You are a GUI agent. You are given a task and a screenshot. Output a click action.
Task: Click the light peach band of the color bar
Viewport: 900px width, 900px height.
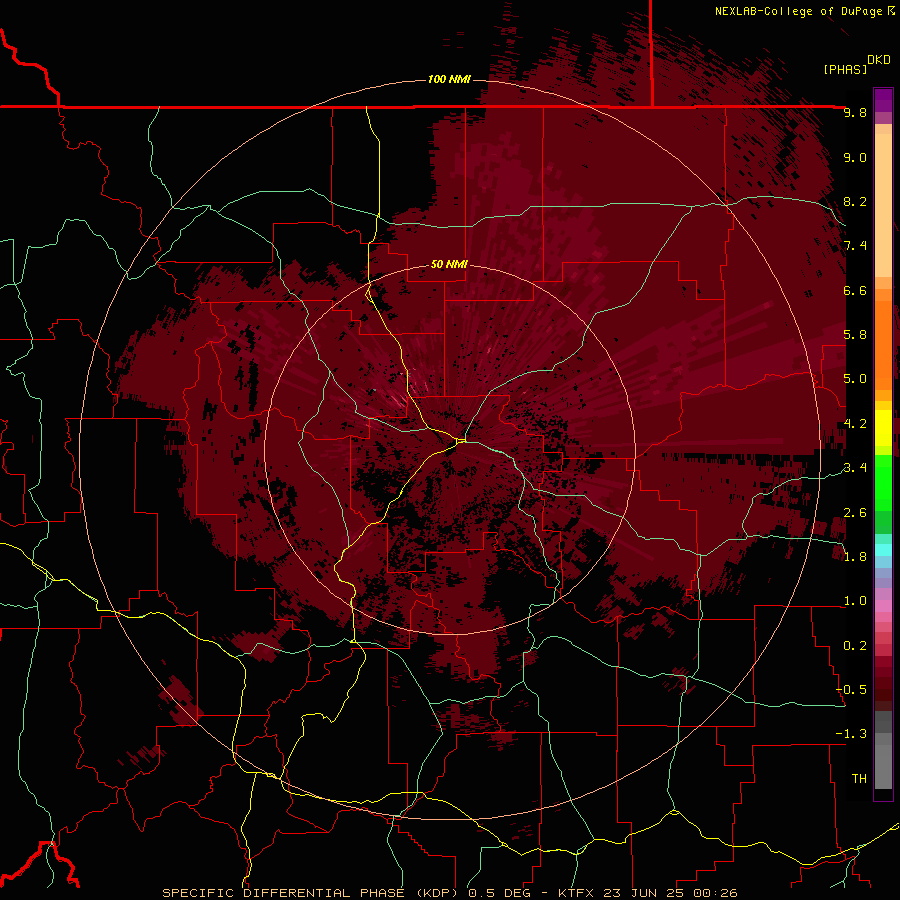pyautogui.click(x=883, y=205)
